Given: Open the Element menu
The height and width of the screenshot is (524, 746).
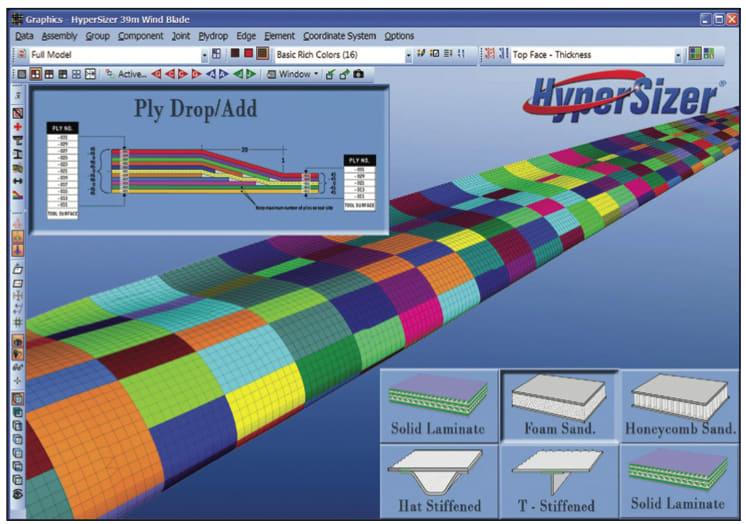Looking at the screenshot, I should click(279, 36).
